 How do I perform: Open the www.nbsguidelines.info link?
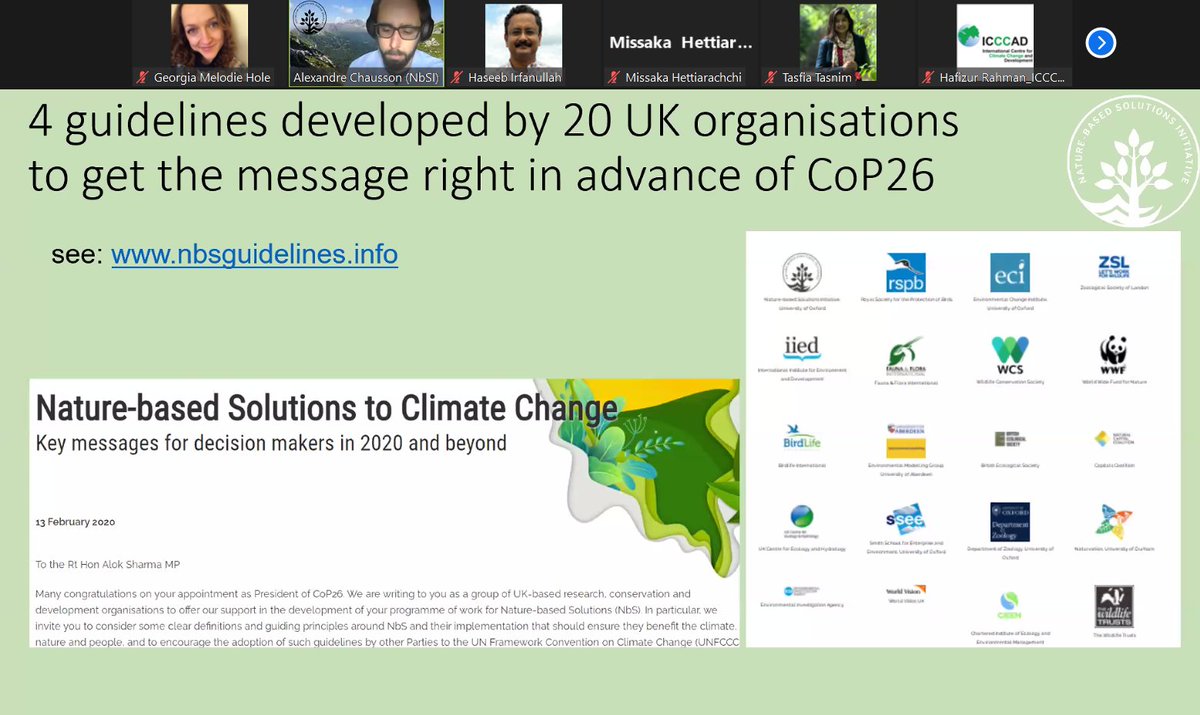pyautogui.click(x=254, y=255)
